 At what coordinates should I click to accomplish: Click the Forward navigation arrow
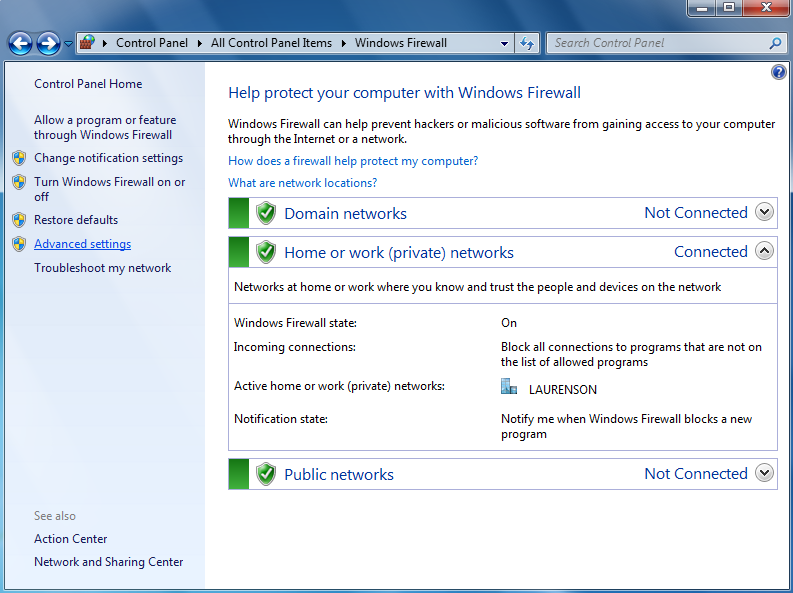click(49, 43)
